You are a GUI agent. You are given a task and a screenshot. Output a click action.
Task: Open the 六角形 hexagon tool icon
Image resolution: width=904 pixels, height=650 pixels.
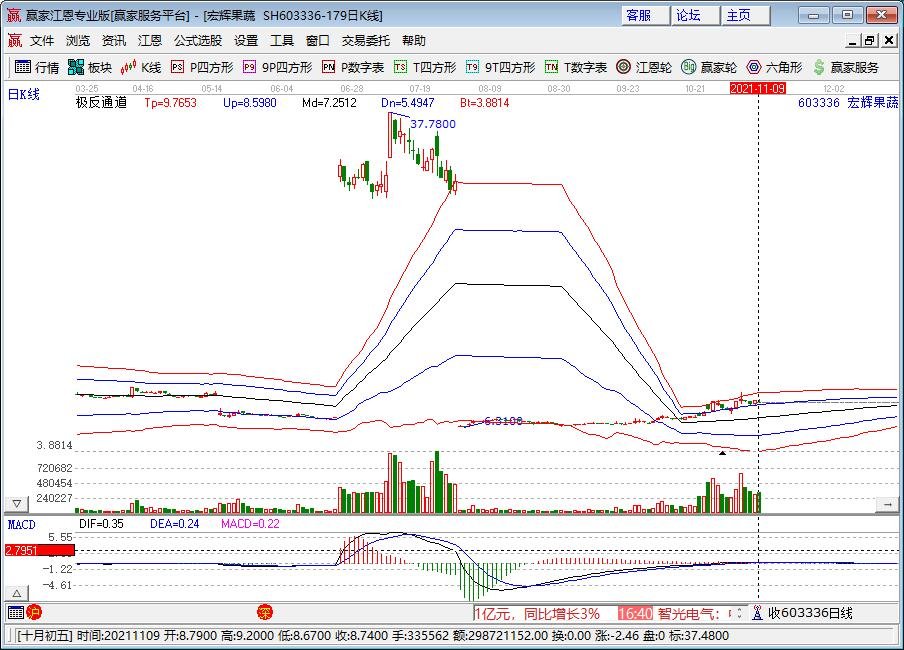(754, 67)
